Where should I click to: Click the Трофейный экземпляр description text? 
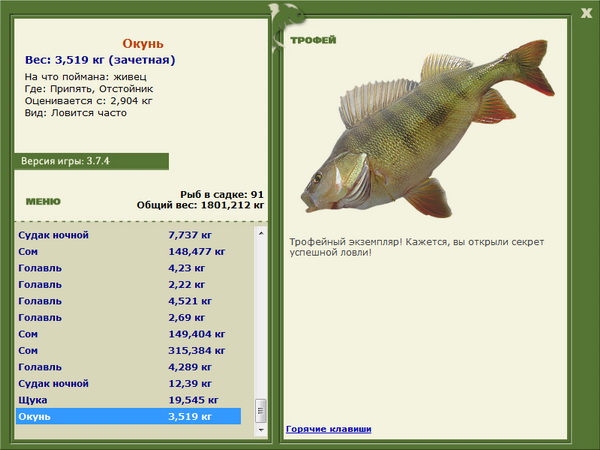(x=417, y=247)
